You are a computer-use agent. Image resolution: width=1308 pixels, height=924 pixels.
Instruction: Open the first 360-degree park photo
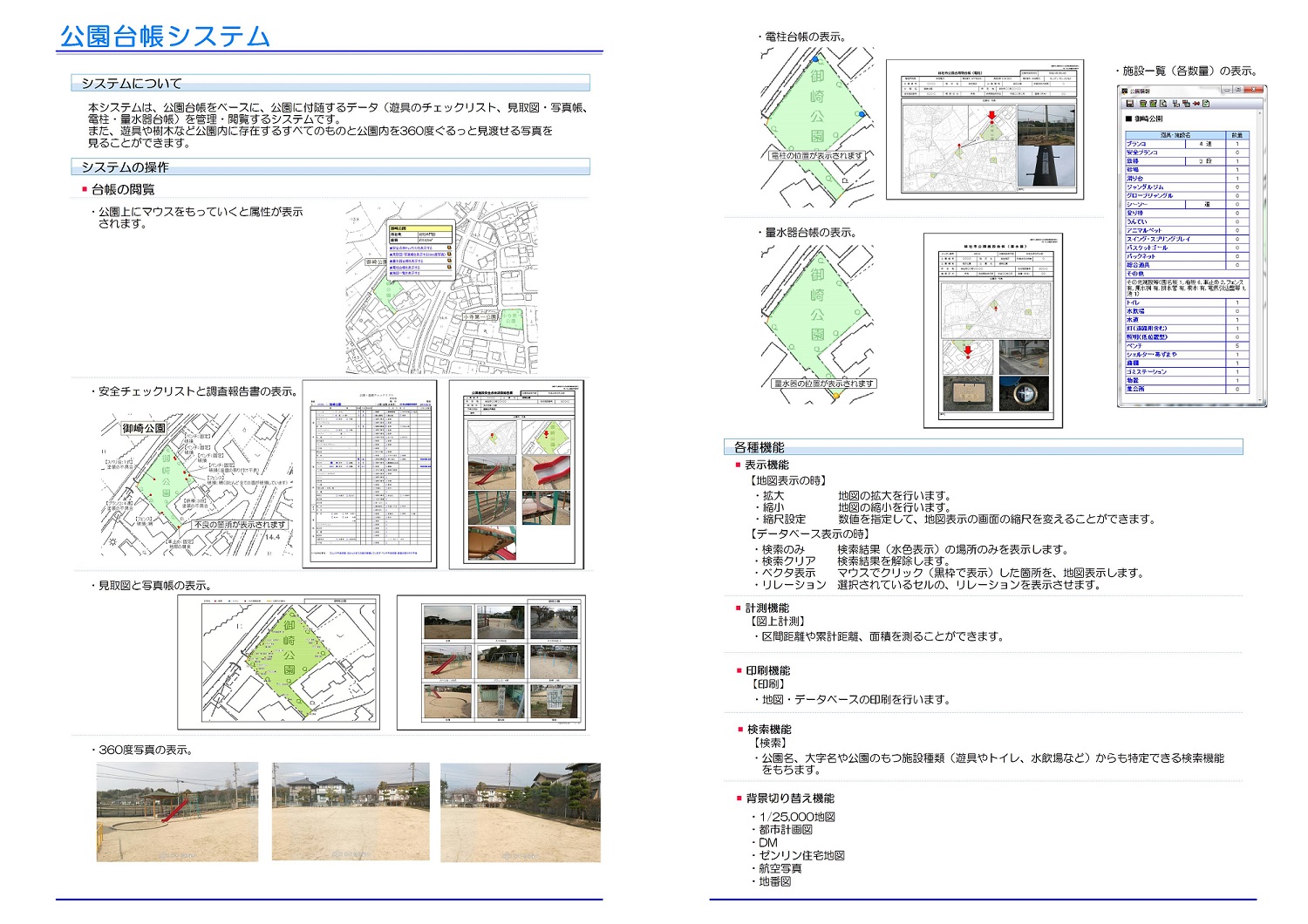coord(177,812)
